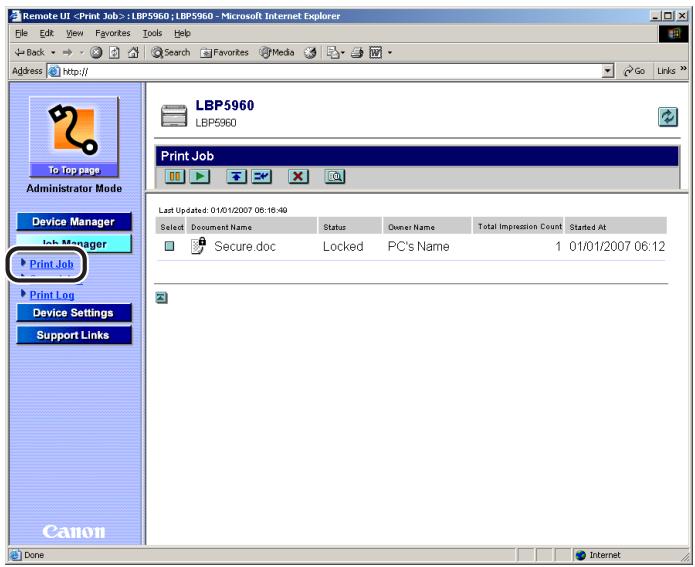Click the Windows logo throbber icon

673,34
